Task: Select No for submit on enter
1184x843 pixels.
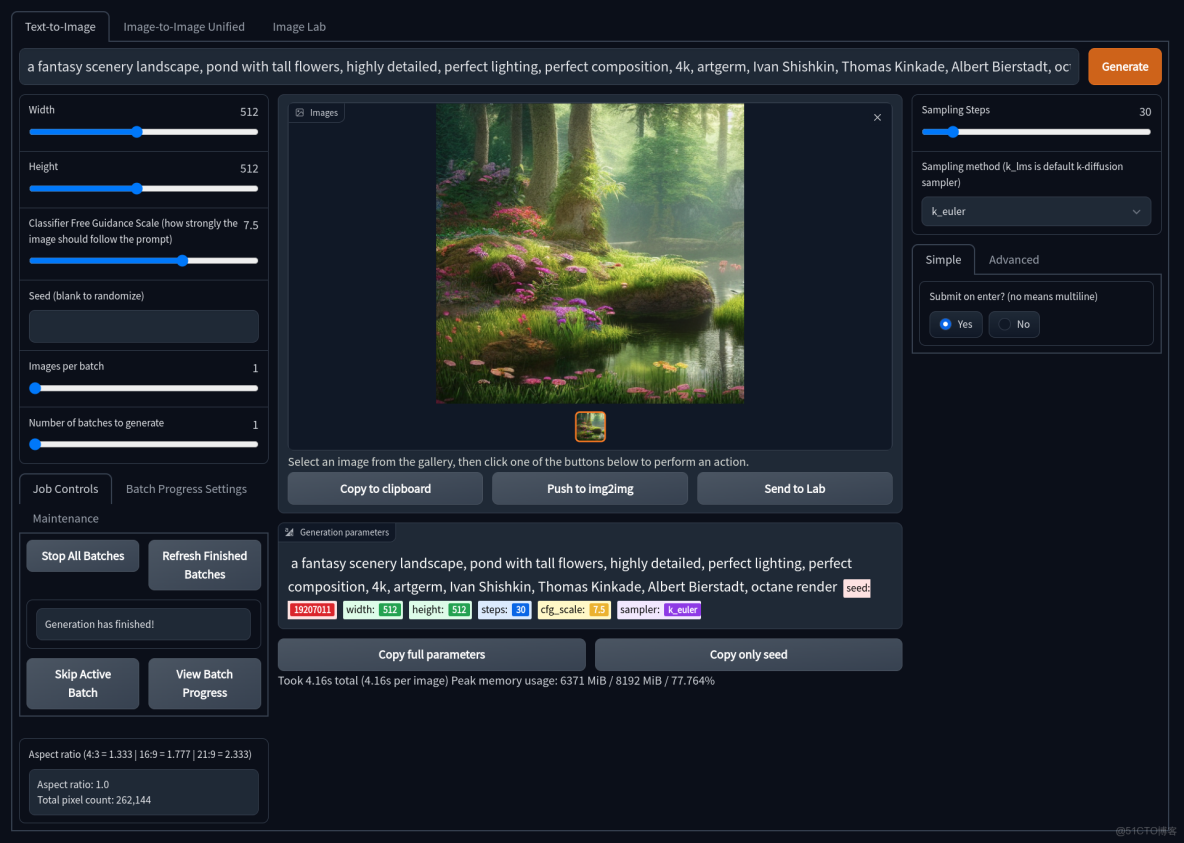Action: coord(1013,323)
